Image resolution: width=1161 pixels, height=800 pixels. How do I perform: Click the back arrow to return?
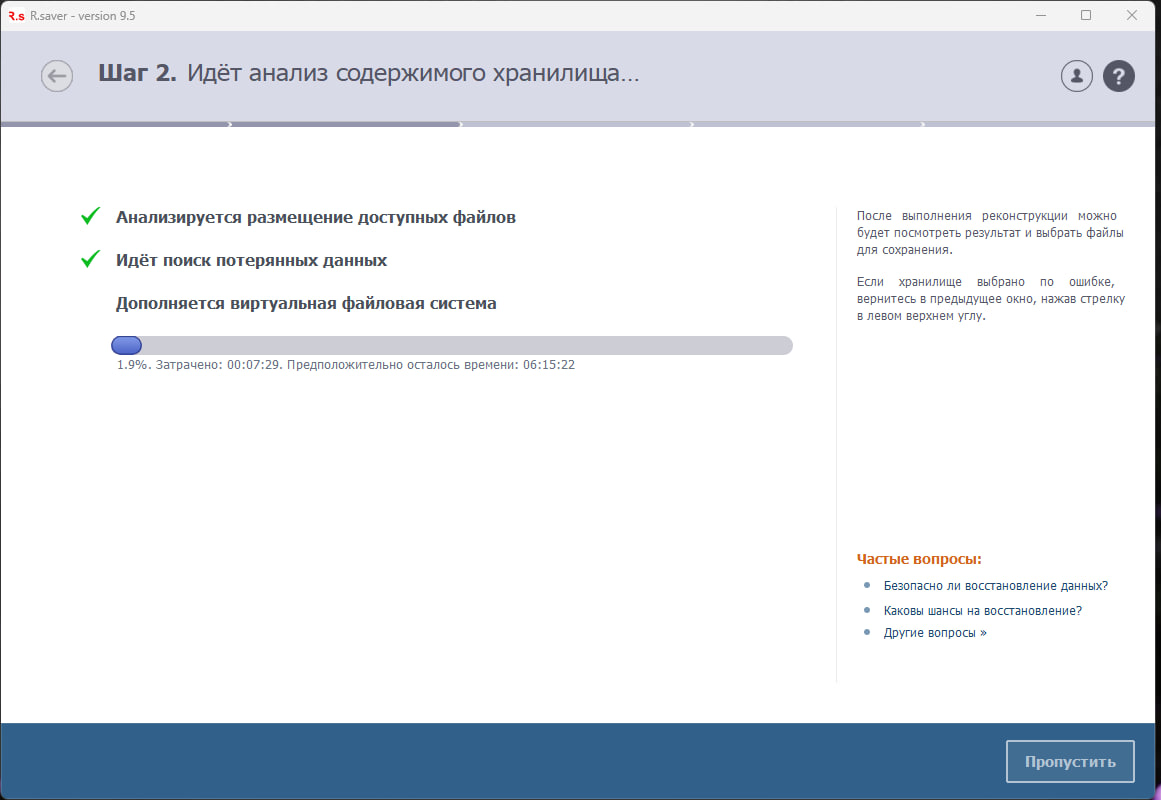(x=57, y=76)
